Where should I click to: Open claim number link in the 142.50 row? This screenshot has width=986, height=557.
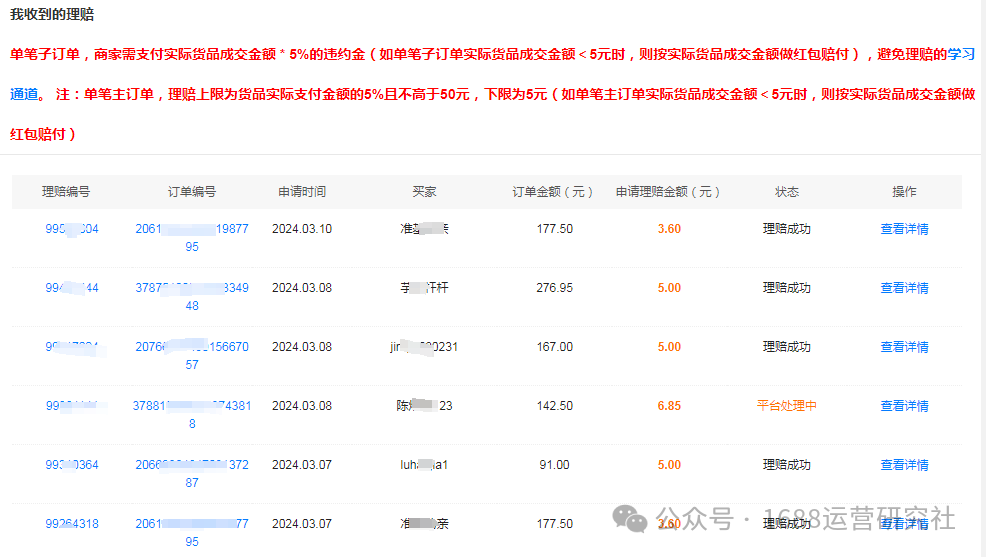(72, 406)
